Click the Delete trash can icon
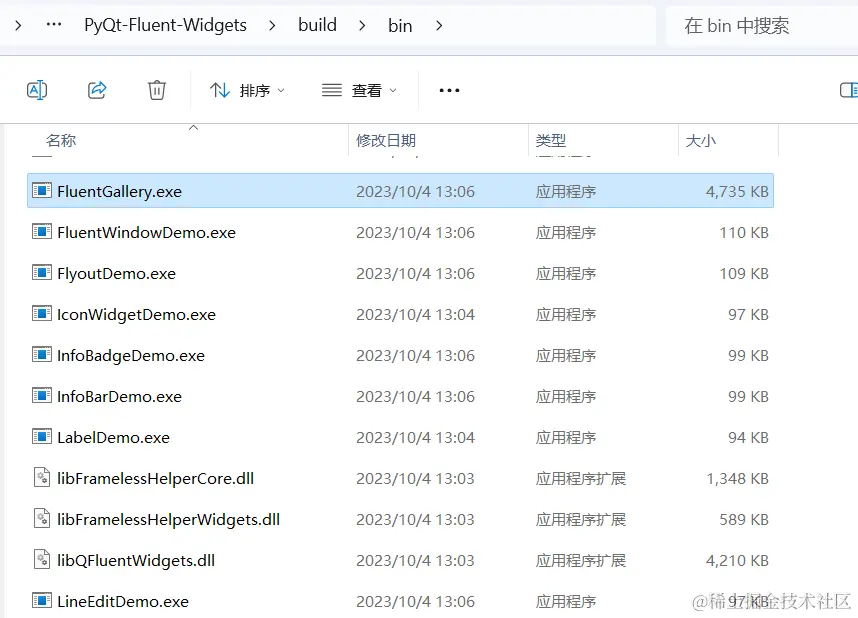 click(156, 90)
